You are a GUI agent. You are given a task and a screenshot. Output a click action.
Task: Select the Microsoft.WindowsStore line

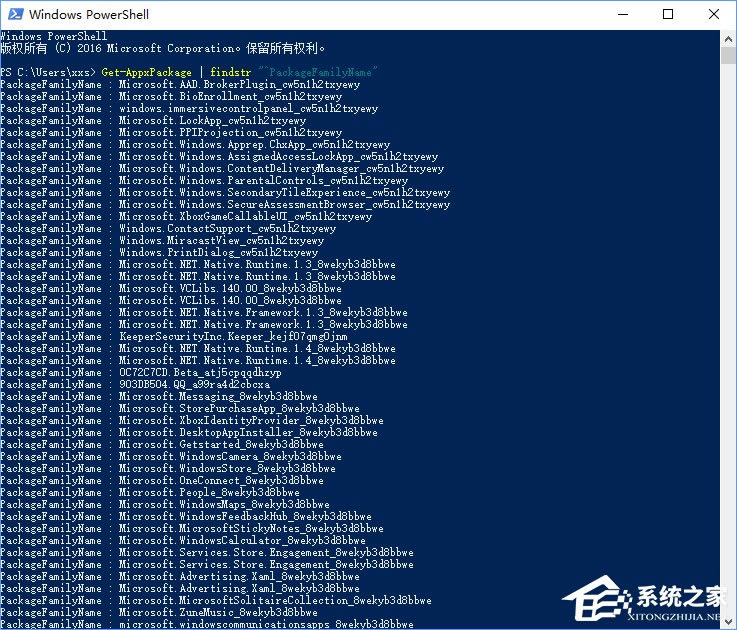click(x=168, y=468)
